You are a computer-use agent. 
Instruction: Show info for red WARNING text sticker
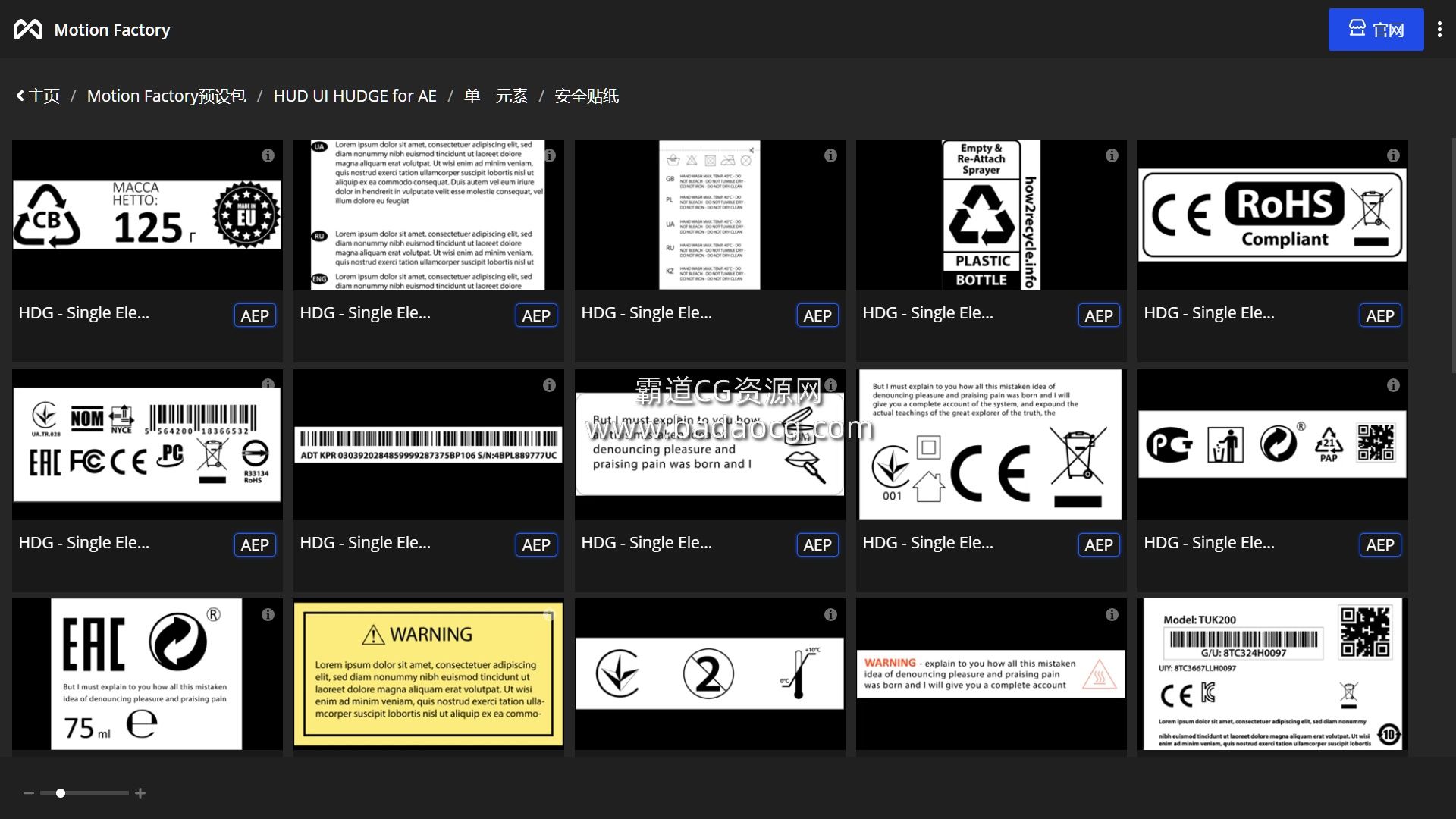click(1112, 615)
